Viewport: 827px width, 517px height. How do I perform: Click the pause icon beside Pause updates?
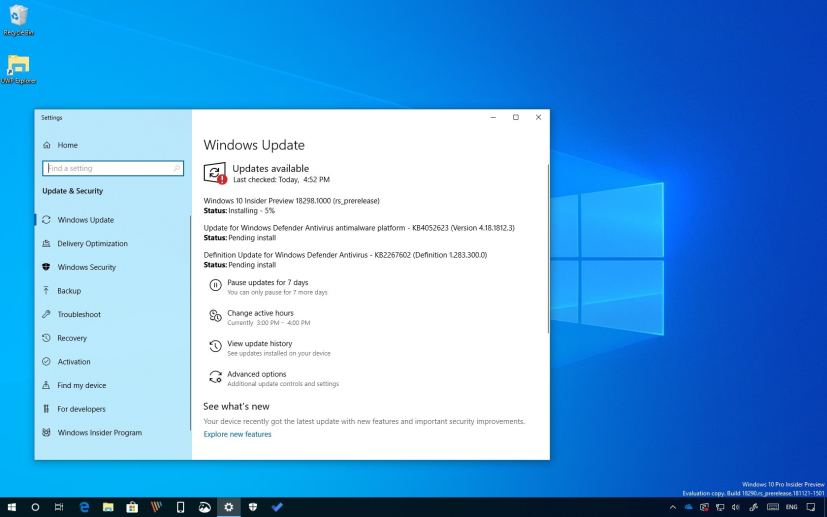(x=215, y=285)
